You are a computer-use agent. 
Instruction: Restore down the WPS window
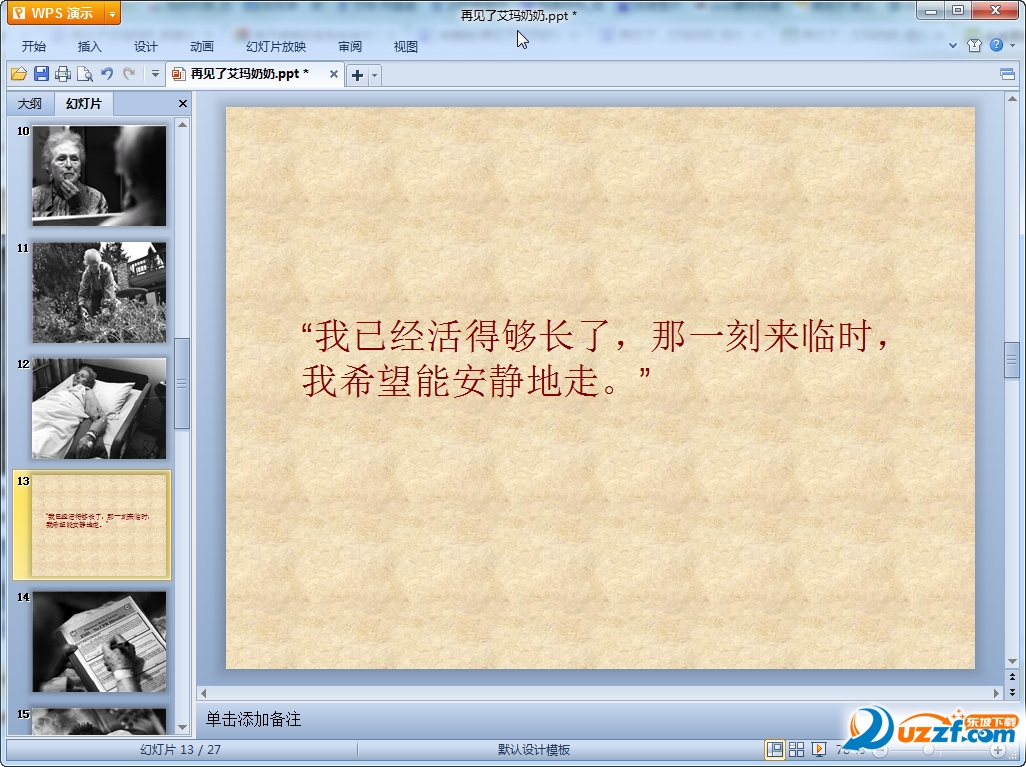pyautogui.click(x=958, y=11)
